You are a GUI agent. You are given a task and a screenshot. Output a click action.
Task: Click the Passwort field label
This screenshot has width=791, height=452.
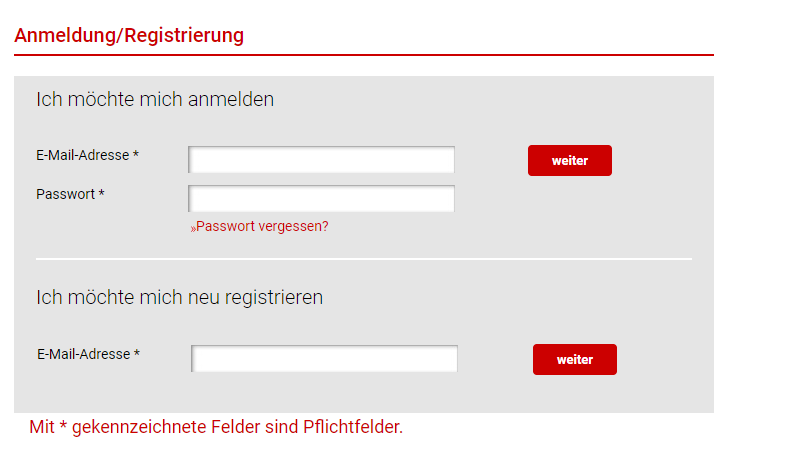pyautogui.click(x=66, y=194)
